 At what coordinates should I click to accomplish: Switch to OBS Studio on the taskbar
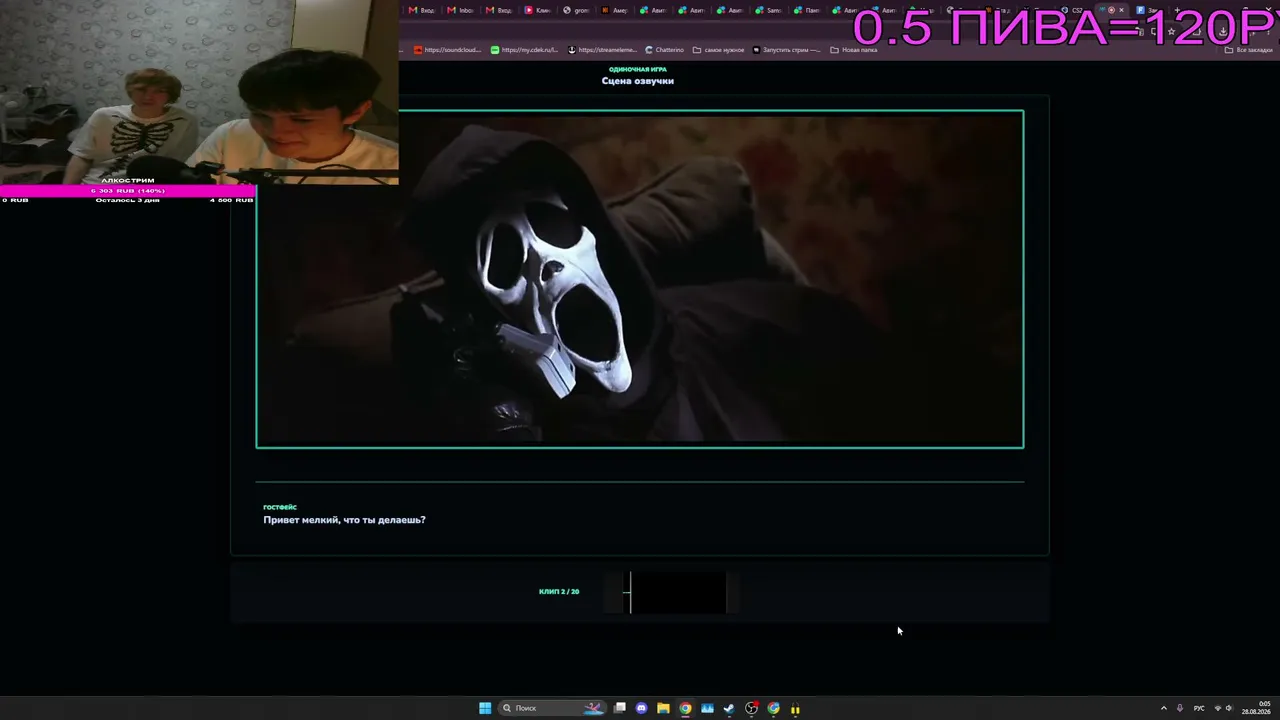(751, 708)
